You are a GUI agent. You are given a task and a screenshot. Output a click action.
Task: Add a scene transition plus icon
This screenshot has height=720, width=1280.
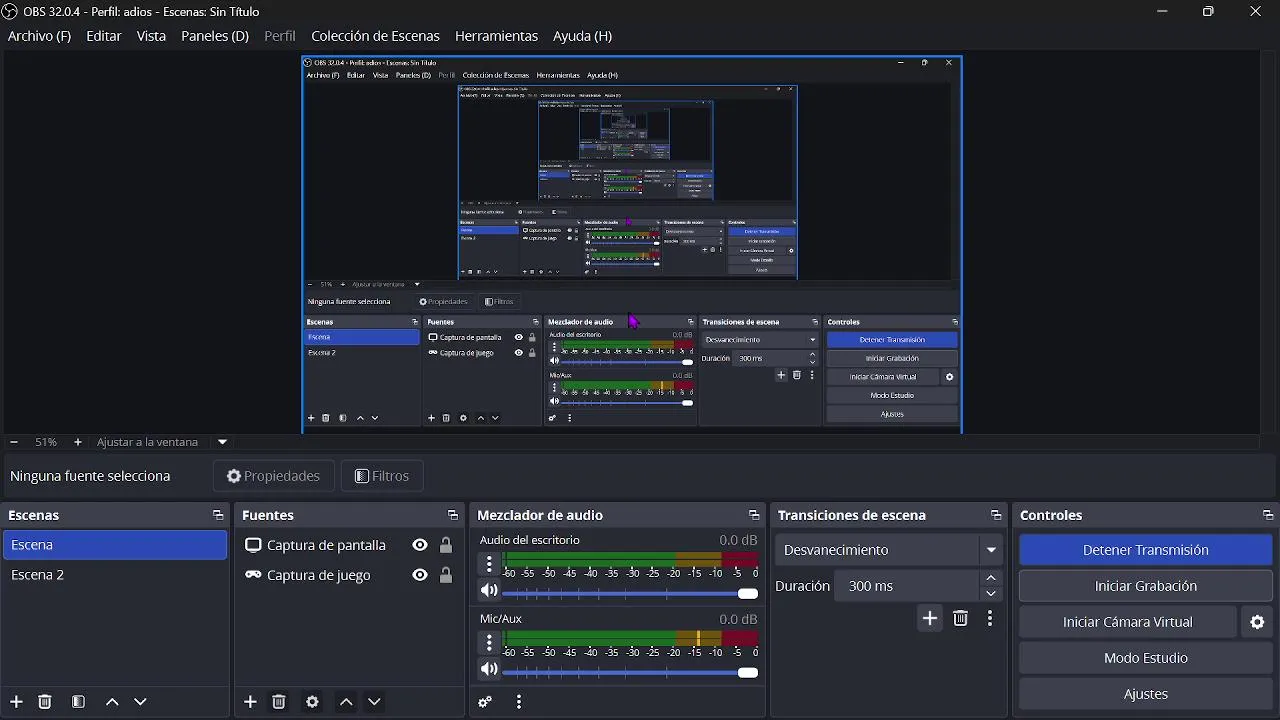tap(930, 619)
